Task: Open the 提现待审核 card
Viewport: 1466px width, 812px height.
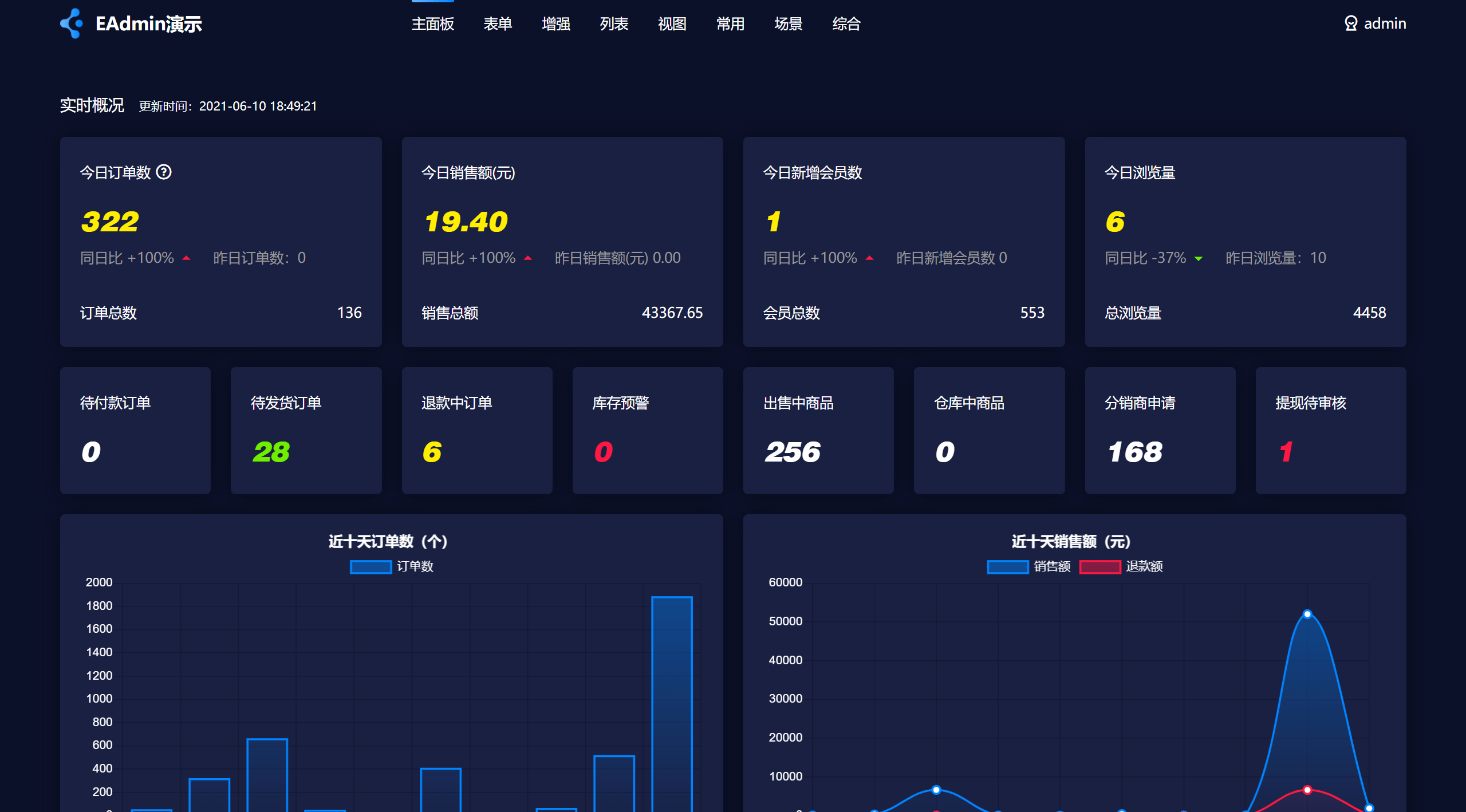Action: [1330, 430]
